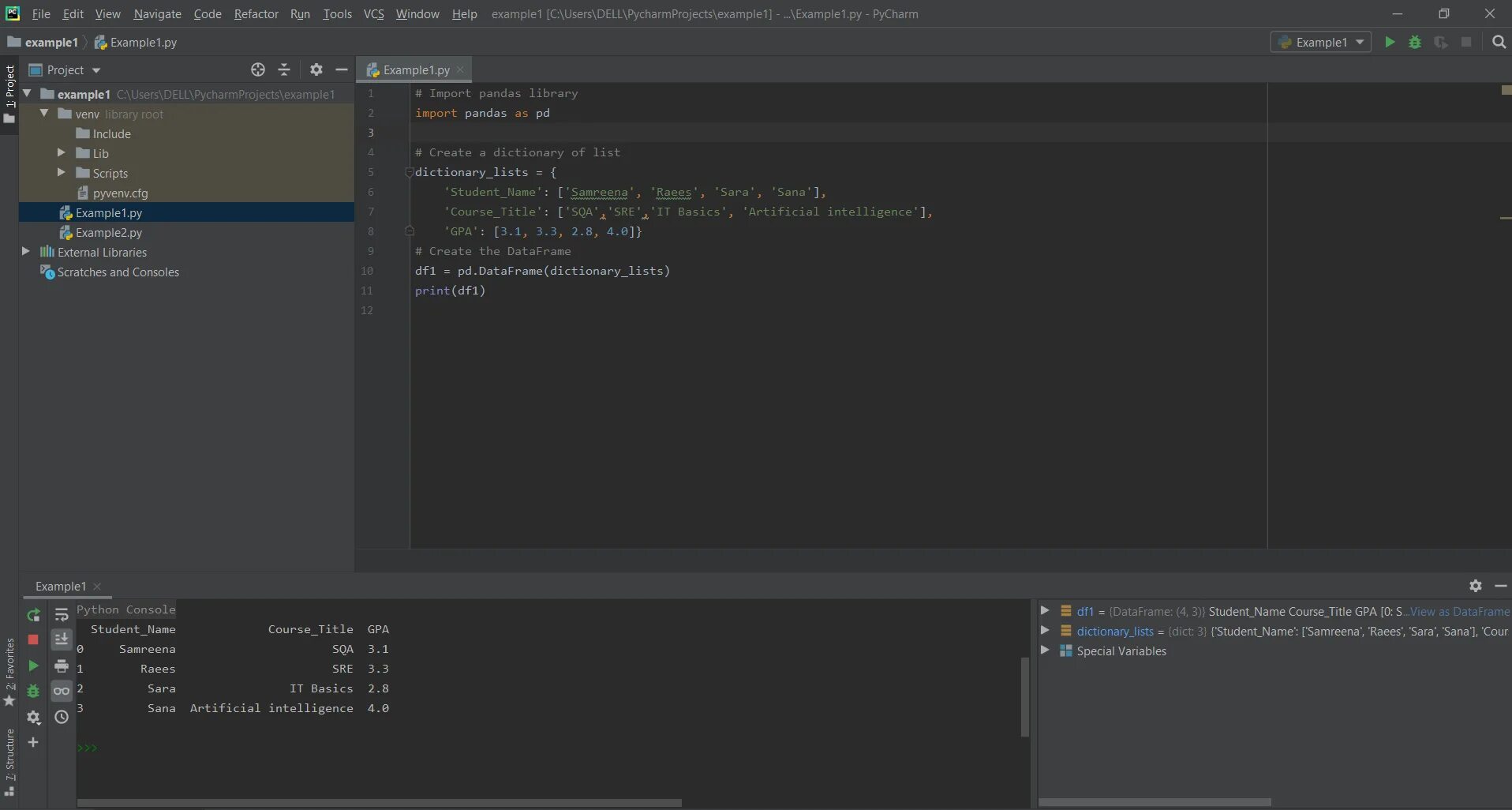Viewport: 1512px width, 810px height.
Task: Toggle the Z: Structure side tab
Action: [x=9, y=762]
